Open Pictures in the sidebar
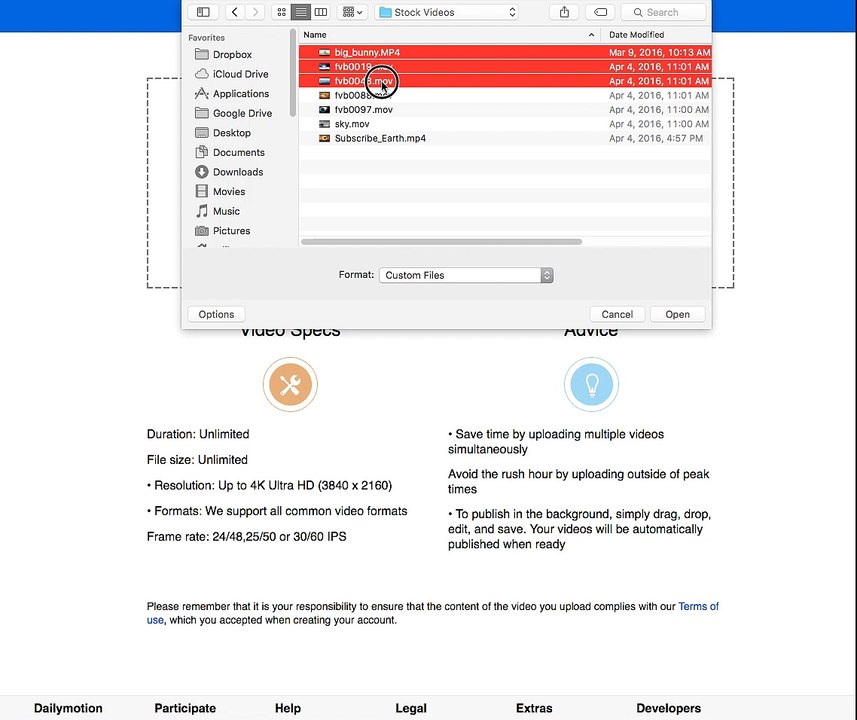This screenshot has width=857, height=720. (x=231, y=231)
